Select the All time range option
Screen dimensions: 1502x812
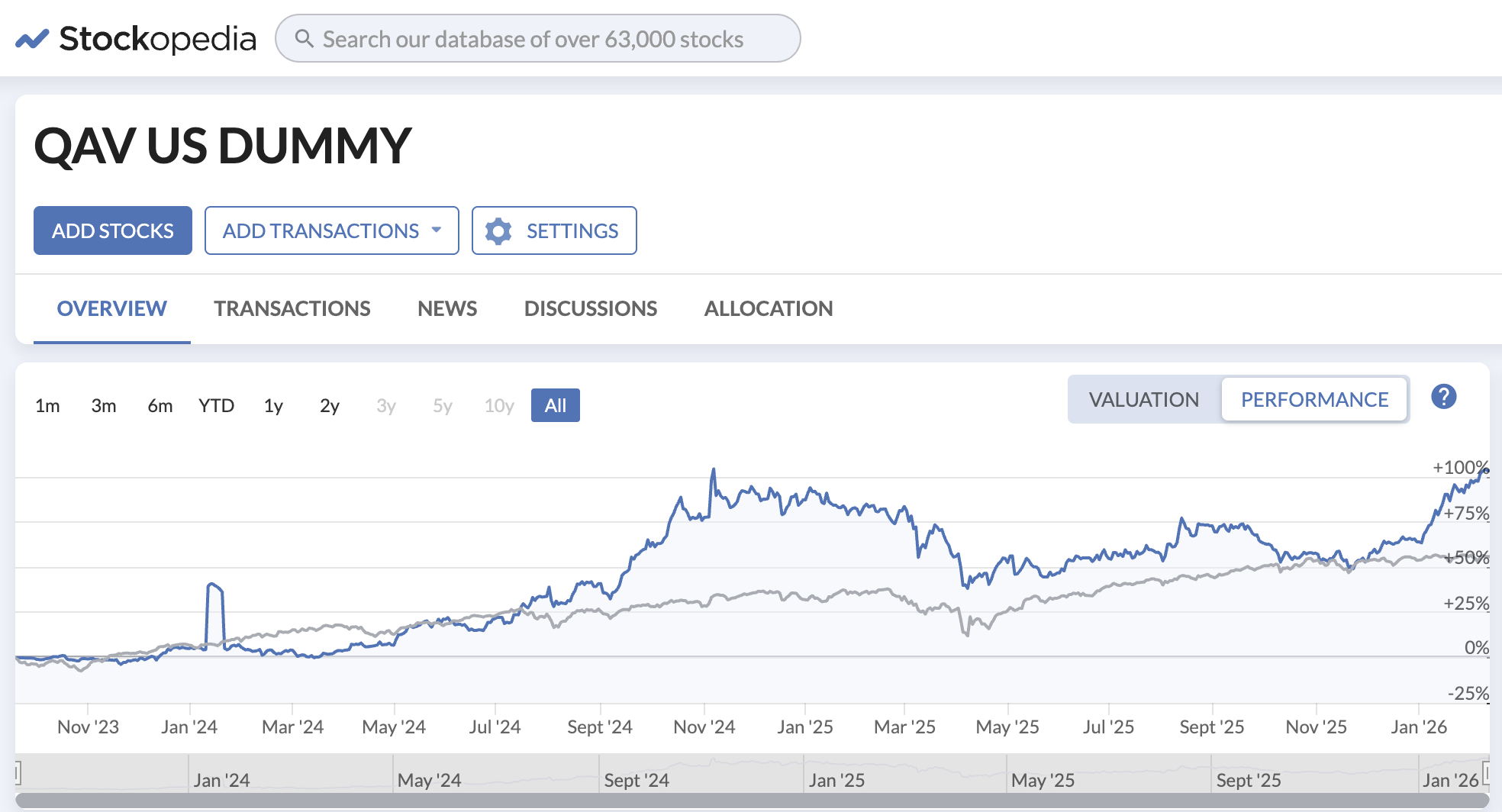click(555, 405)
